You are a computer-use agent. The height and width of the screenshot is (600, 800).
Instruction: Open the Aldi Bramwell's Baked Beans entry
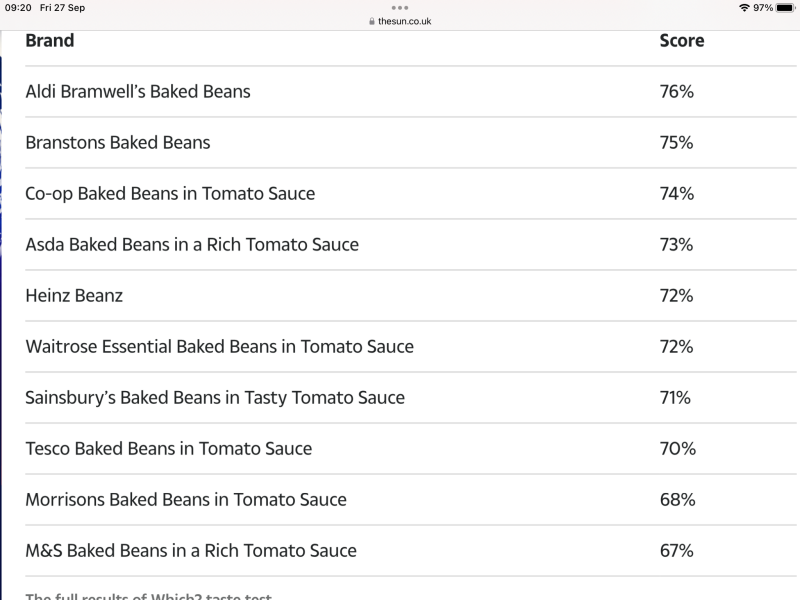tap(138, 91)
